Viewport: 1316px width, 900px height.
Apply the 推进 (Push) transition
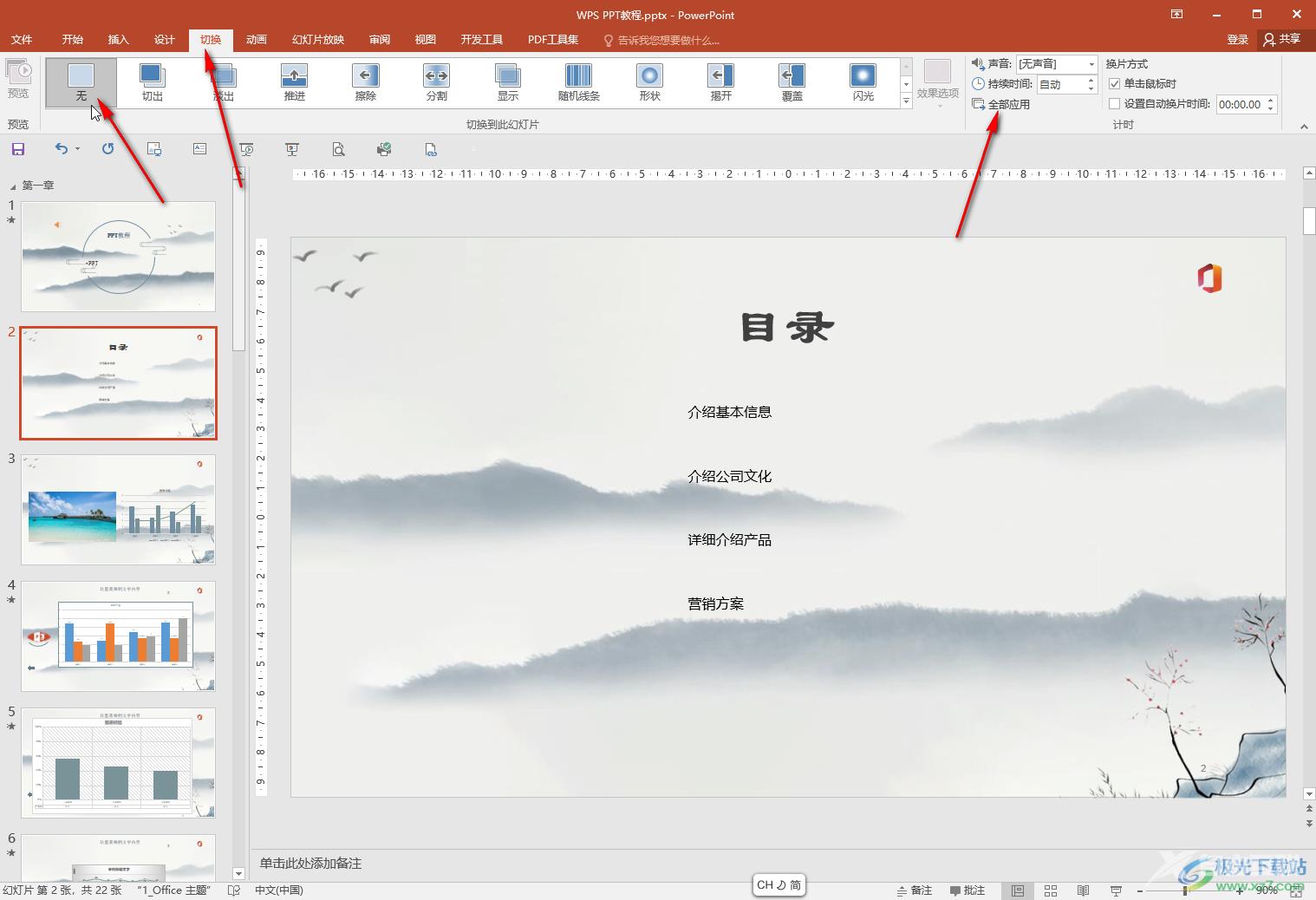pyautogui.click(x=295, y=83)
